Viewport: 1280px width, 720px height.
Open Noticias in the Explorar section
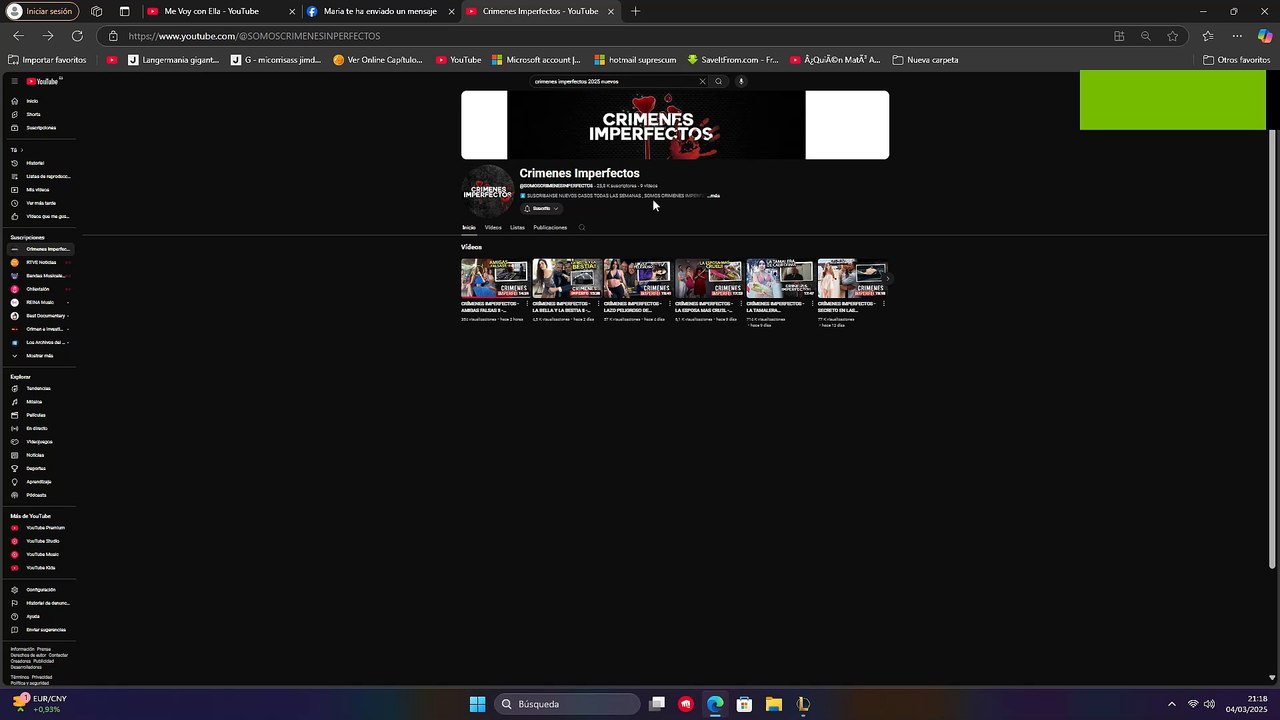pyautogui.click(x=35, y=455)
